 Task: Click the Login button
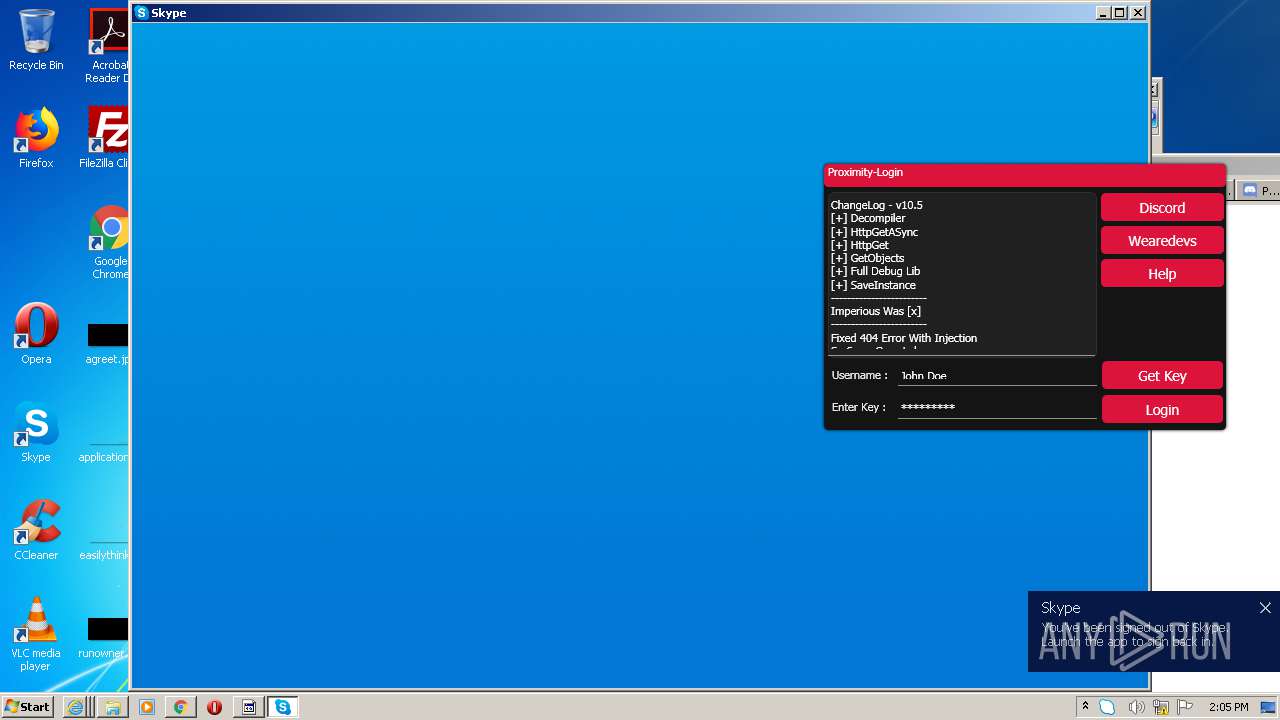pyautogui.click(x=1162, y=410)
